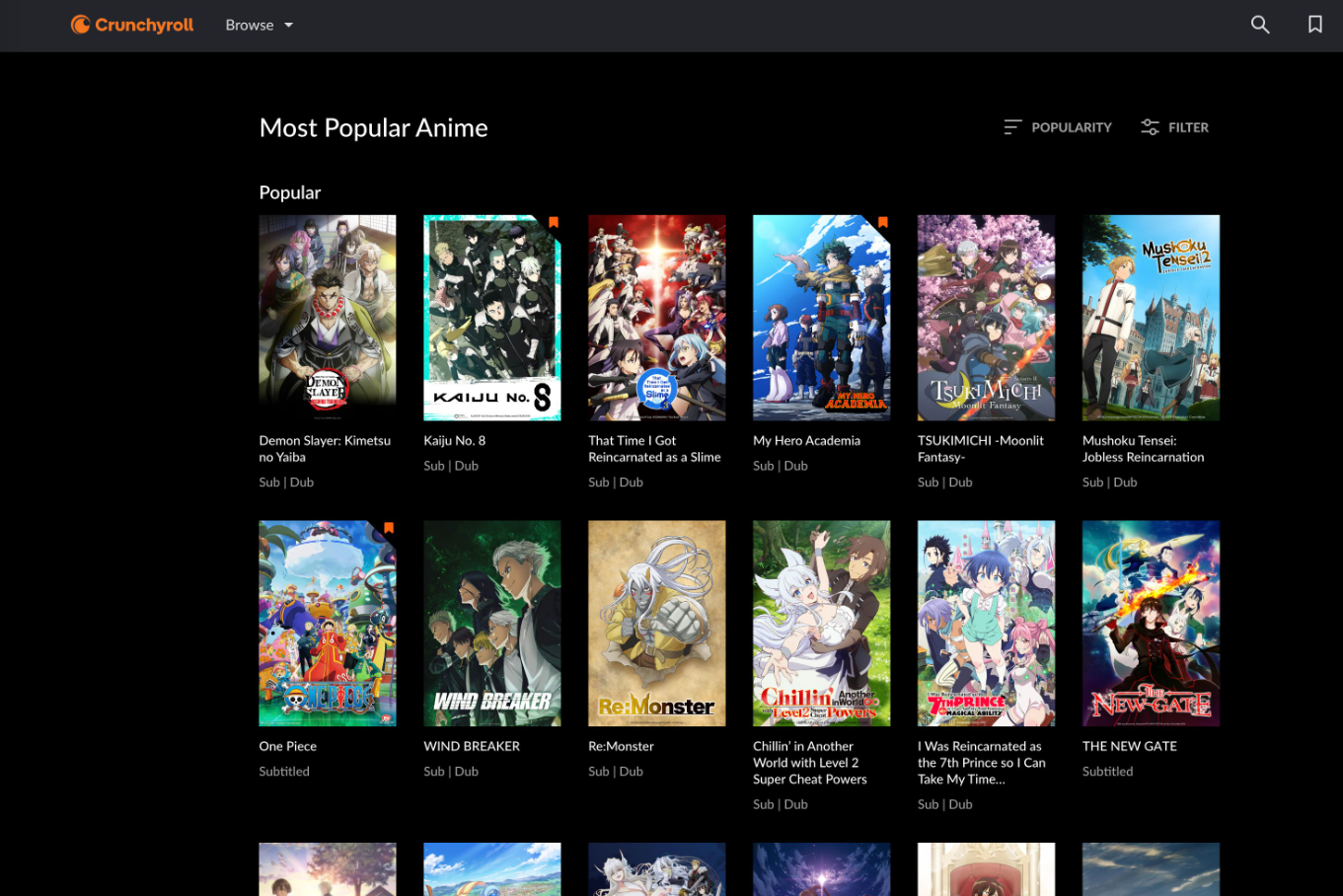
Task: Click the Kaiju No. 8 title link
Action: click(455, 441)
